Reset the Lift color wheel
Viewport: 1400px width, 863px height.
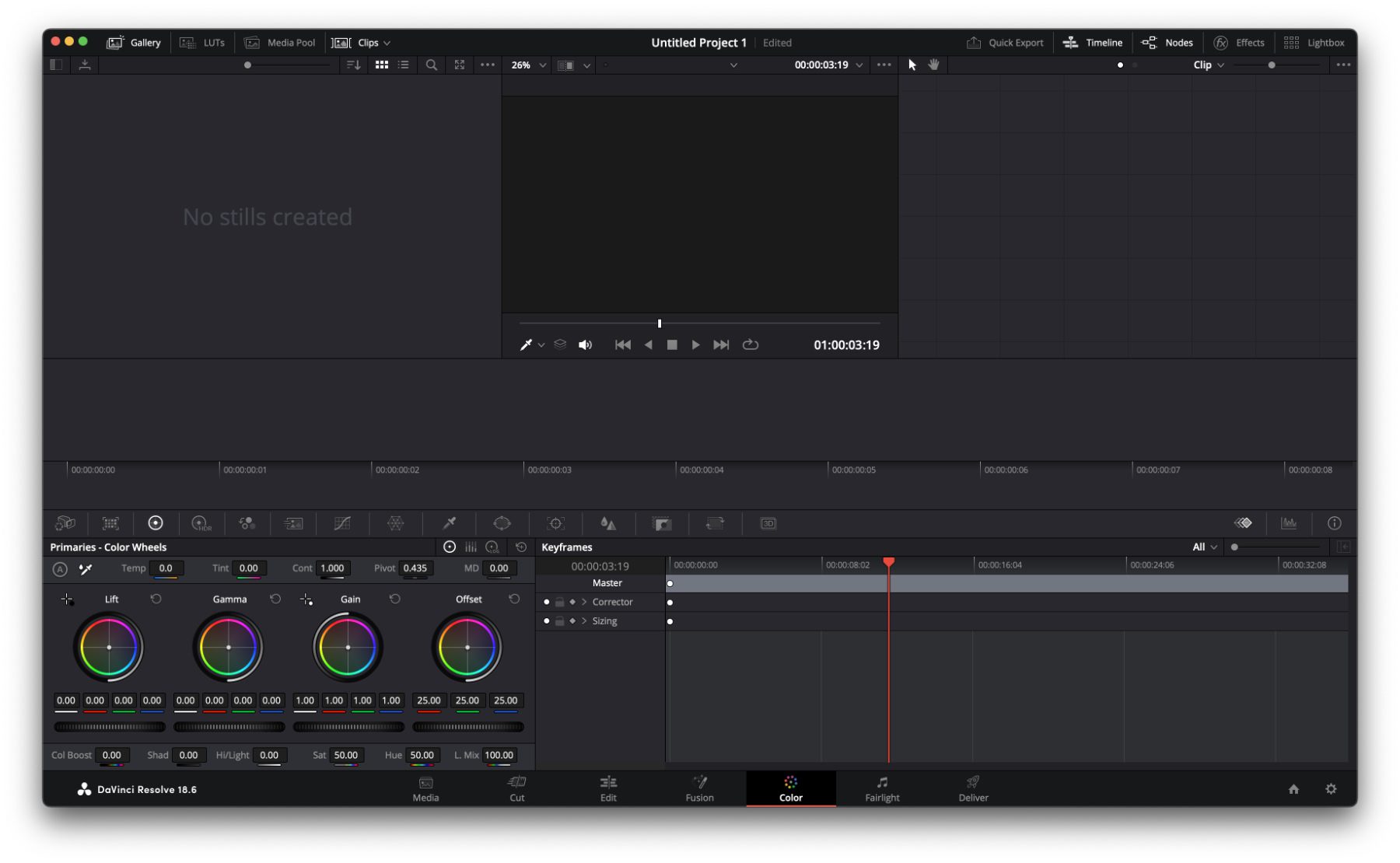[156, 599]
